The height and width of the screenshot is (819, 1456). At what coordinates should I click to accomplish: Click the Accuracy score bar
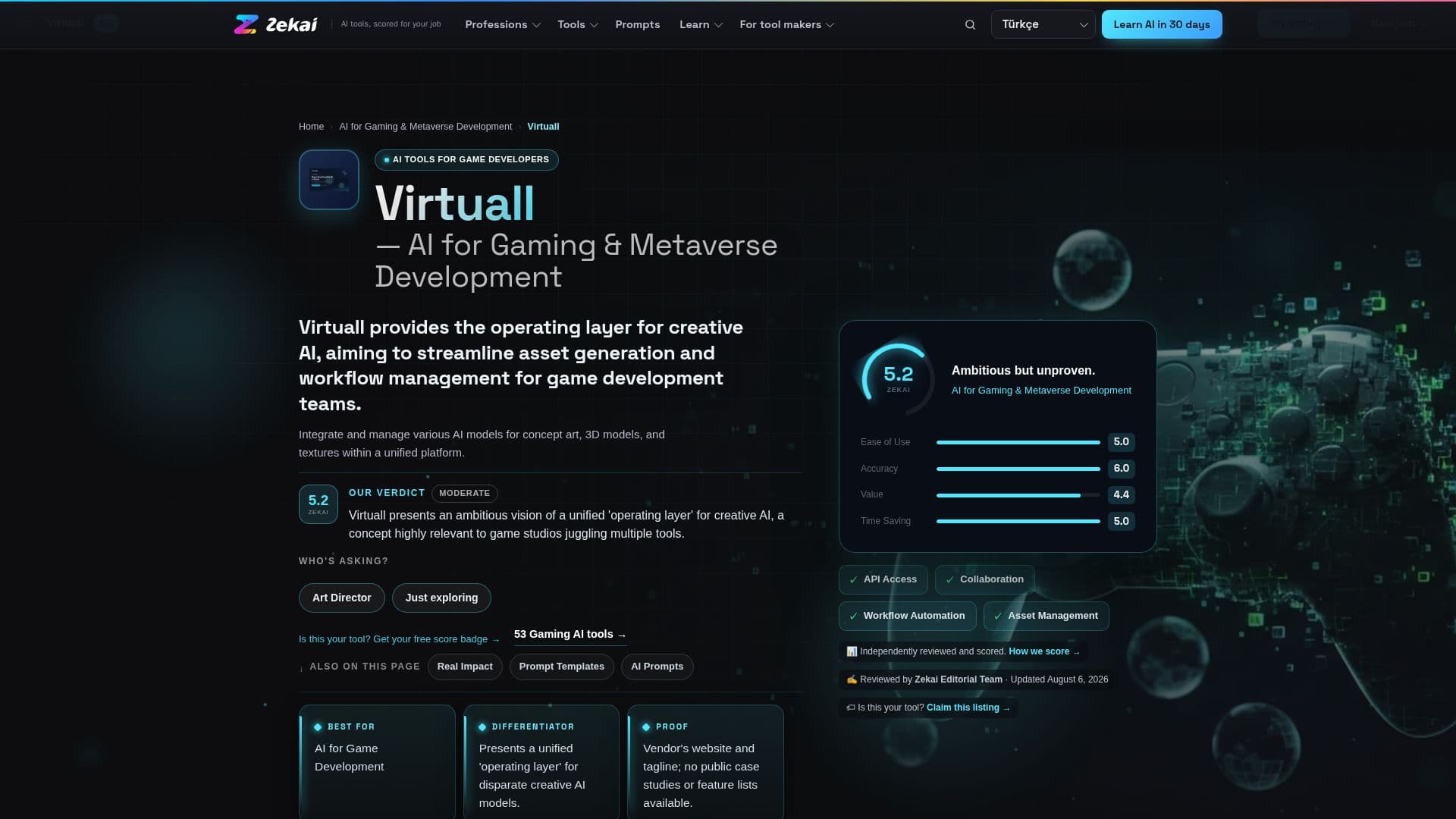click(x=1018, y=469)
